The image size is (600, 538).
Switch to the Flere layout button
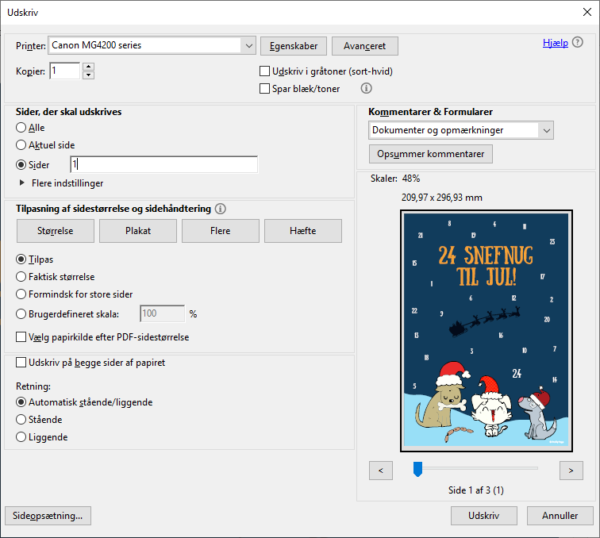coord(220,231)
